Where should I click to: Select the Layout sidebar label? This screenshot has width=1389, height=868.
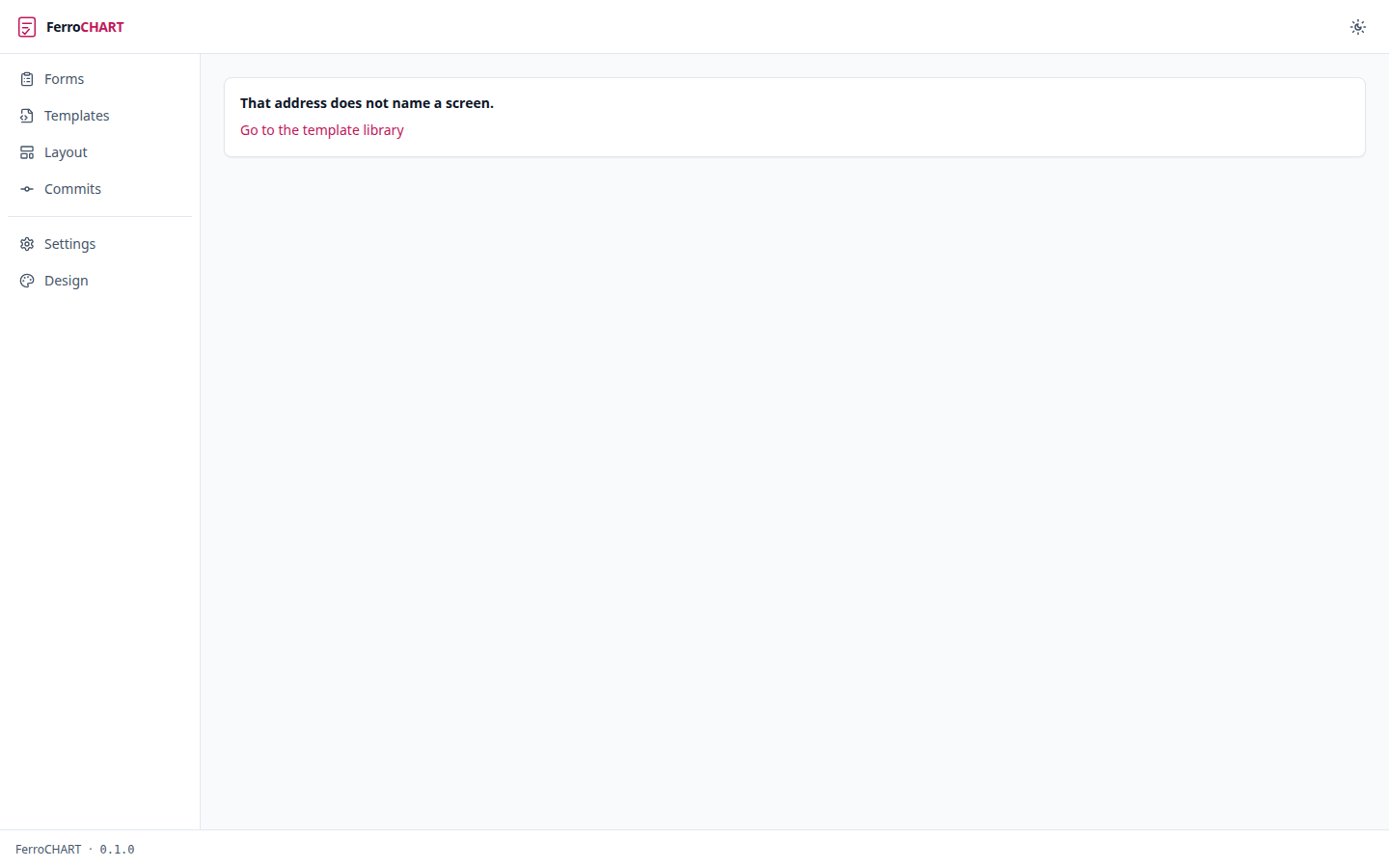point(66,152)
